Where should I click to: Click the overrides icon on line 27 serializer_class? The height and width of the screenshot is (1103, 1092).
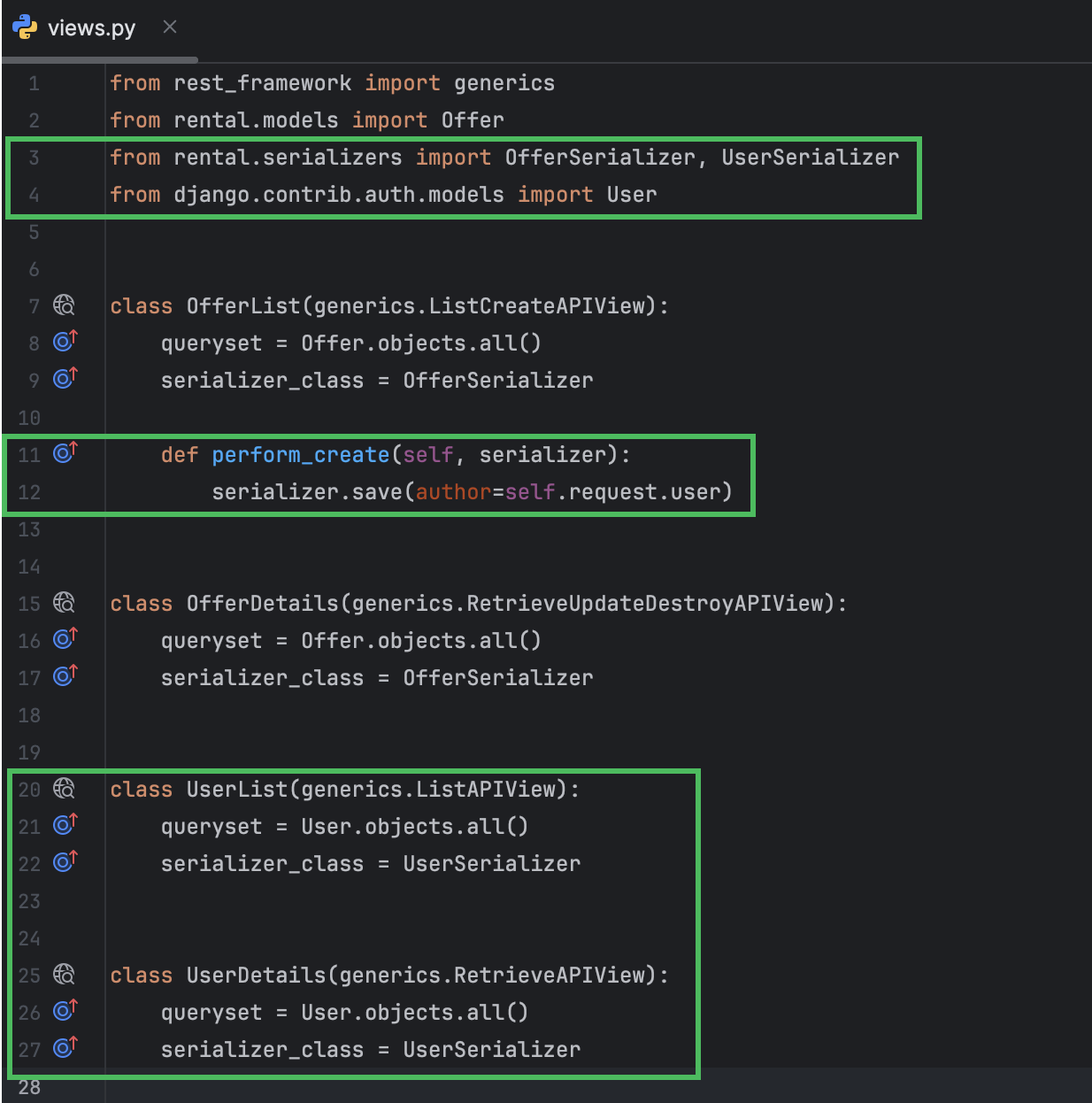(62, 1049)
